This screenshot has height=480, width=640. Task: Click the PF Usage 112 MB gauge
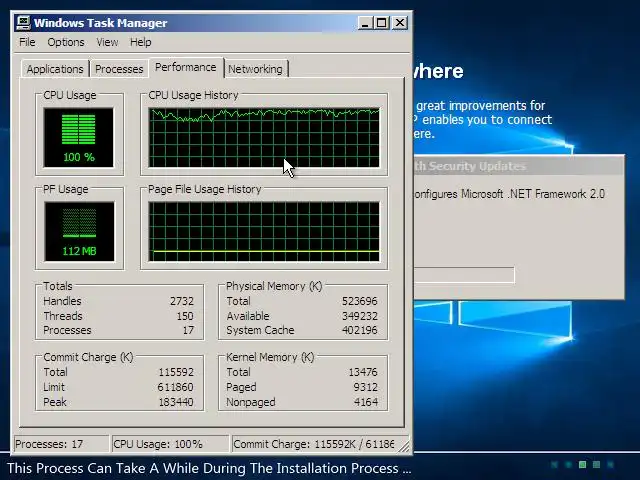tap(79, 231)
